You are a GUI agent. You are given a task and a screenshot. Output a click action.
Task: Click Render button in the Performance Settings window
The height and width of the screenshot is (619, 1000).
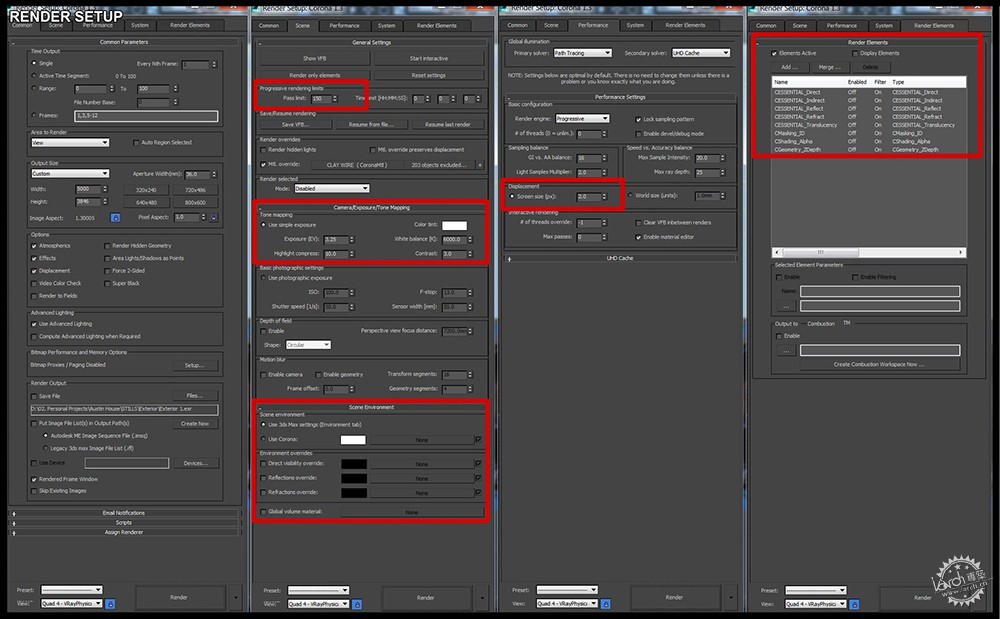coord(674,597)
